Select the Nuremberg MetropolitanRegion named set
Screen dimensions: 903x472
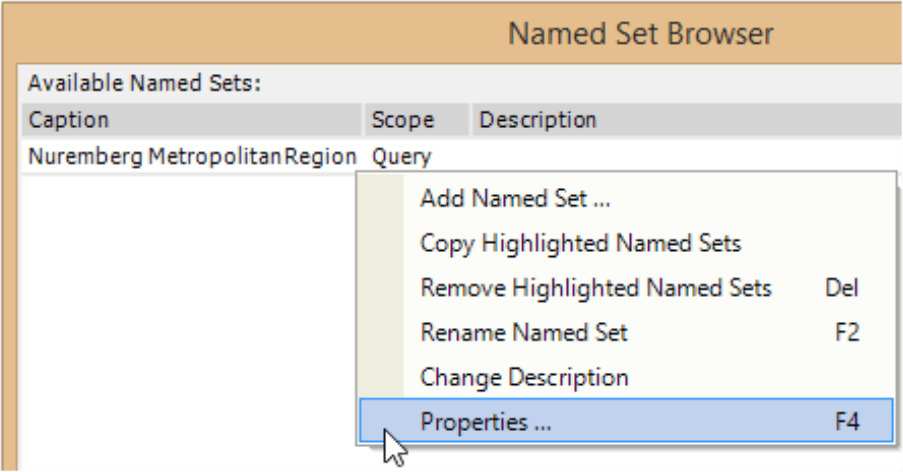pos(192,156)
